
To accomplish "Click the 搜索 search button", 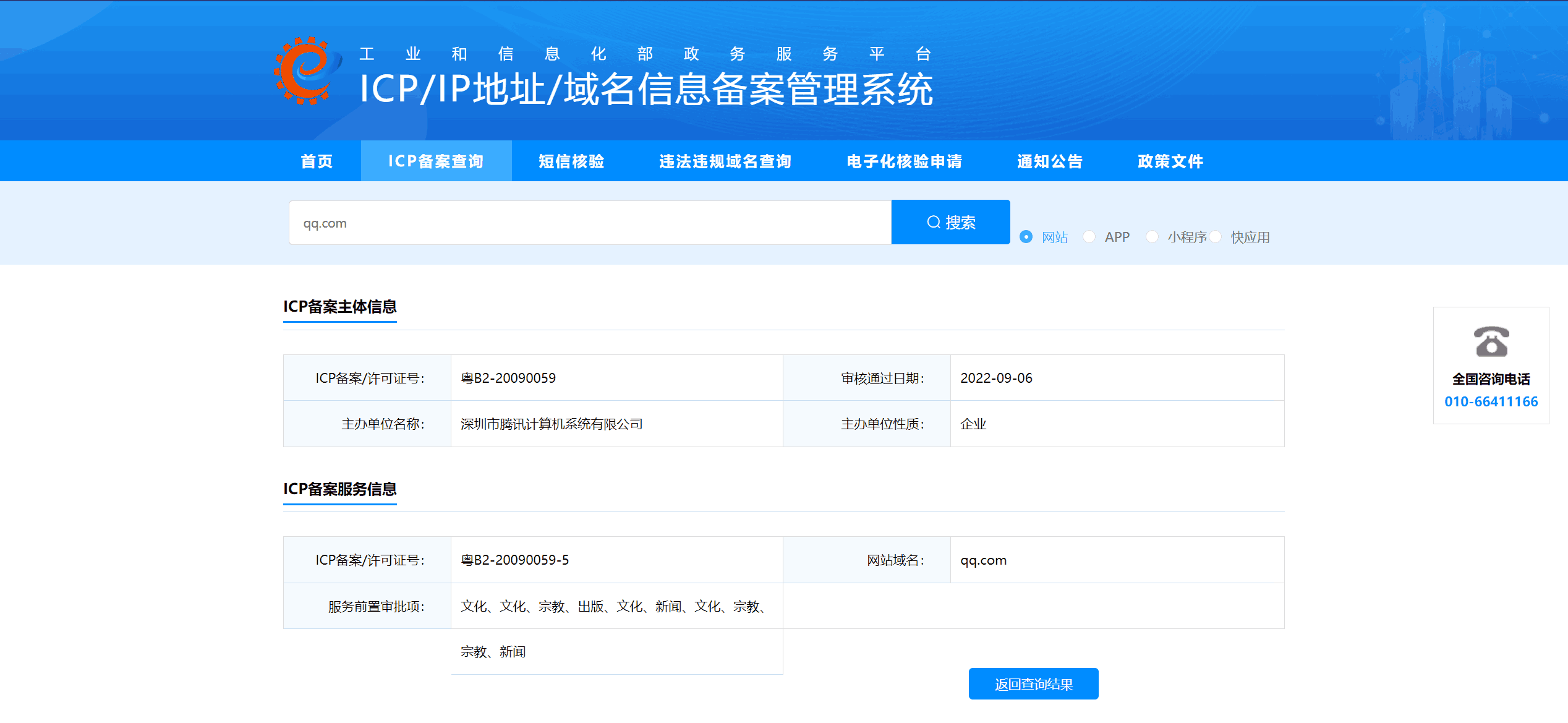I will point(950,222).
